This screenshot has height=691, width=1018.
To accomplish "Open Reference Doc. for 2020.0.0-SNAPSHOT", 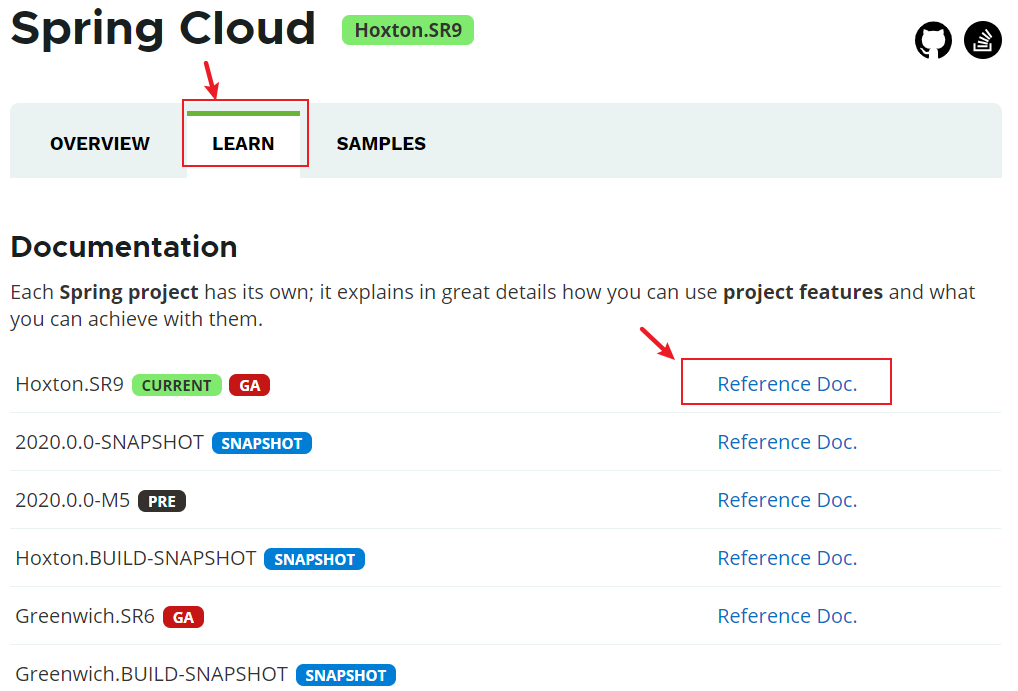I will 787,442.
